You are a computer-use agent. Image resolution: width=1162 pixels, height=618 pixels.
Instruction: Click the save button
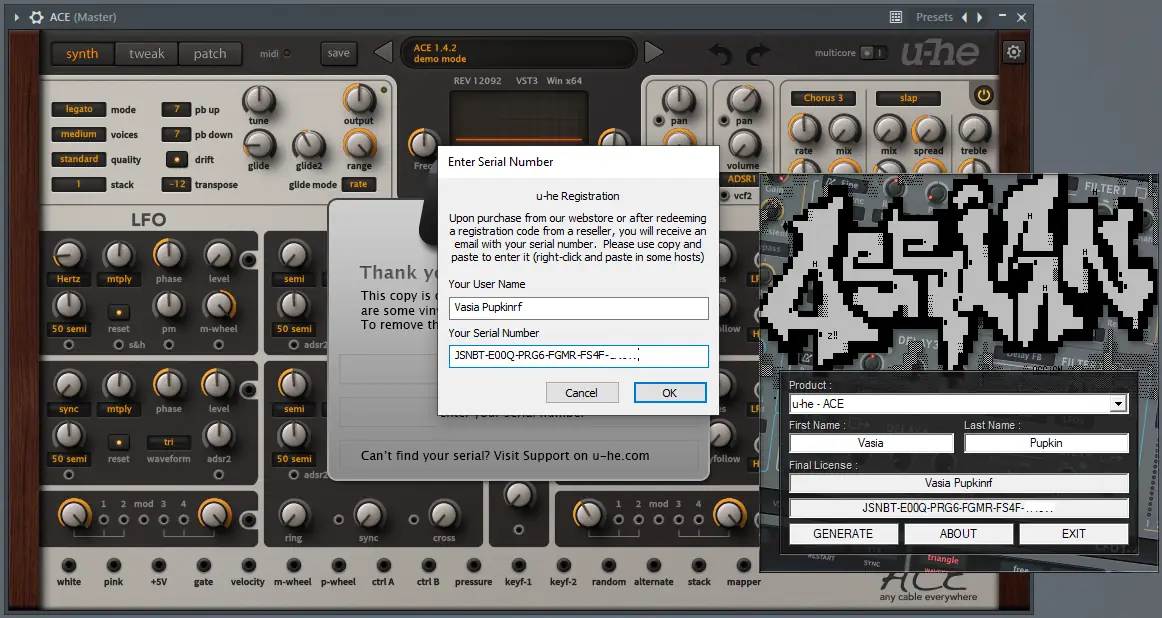pyautogui.click(x=339, y=53)
